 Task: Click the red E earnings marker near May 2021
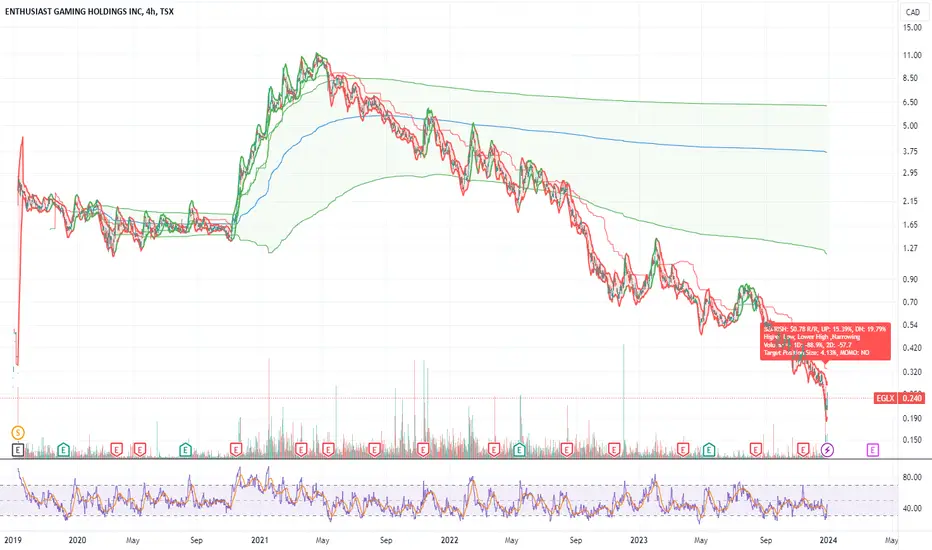click(328, 450)
